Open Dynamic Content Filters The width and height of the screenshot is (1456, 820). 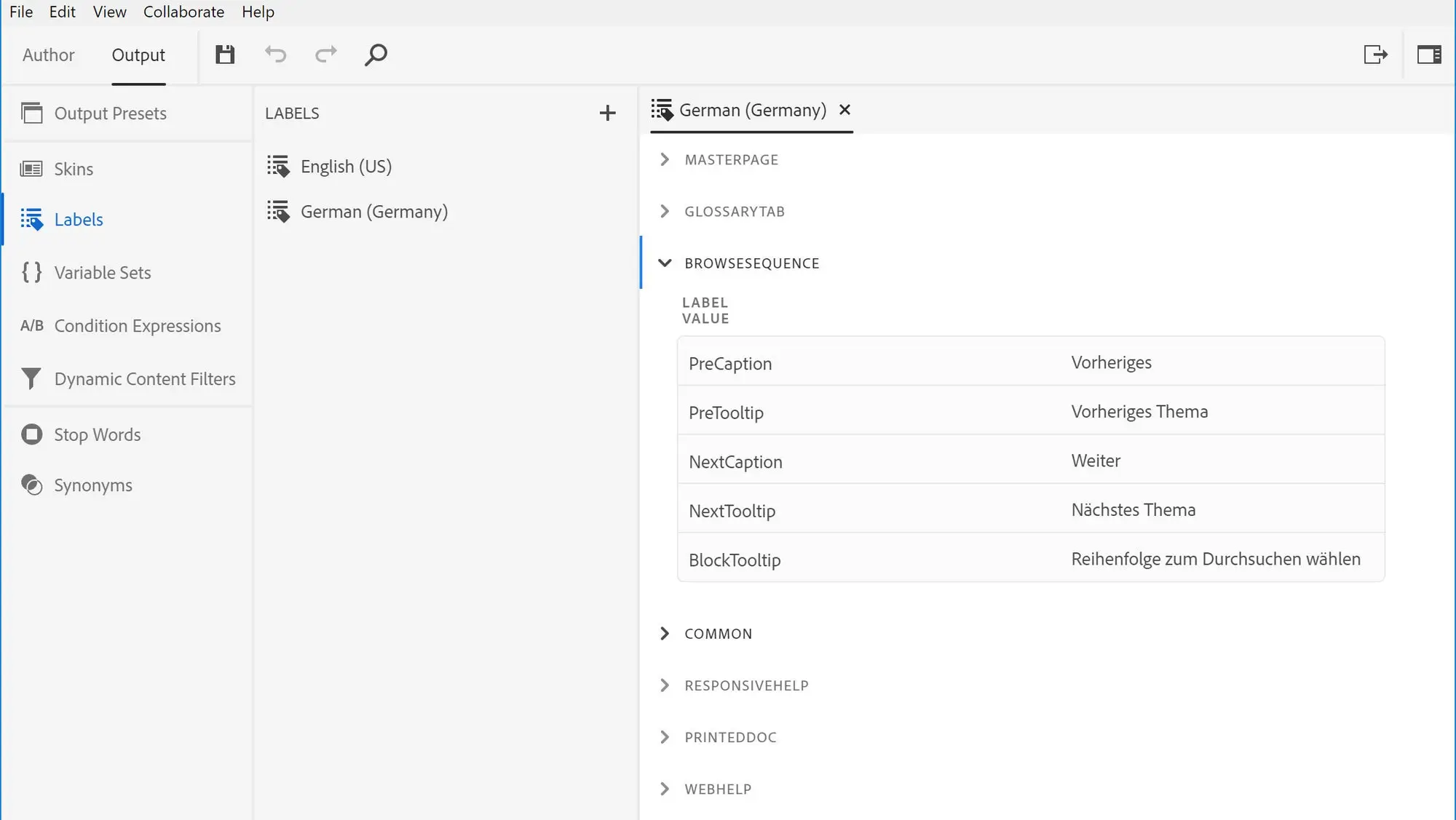[x=31, y=378]
